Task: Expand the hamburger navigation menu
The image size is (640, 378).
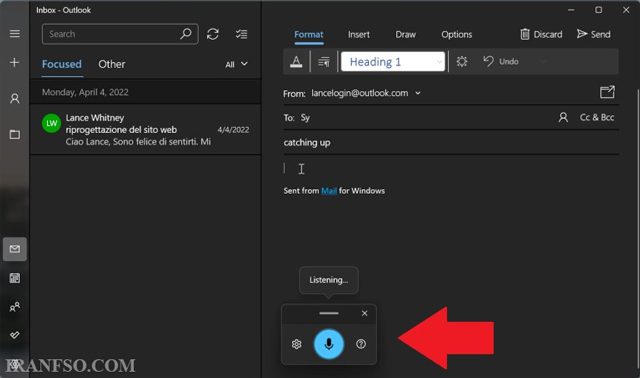Action: [x=15, y=33]
